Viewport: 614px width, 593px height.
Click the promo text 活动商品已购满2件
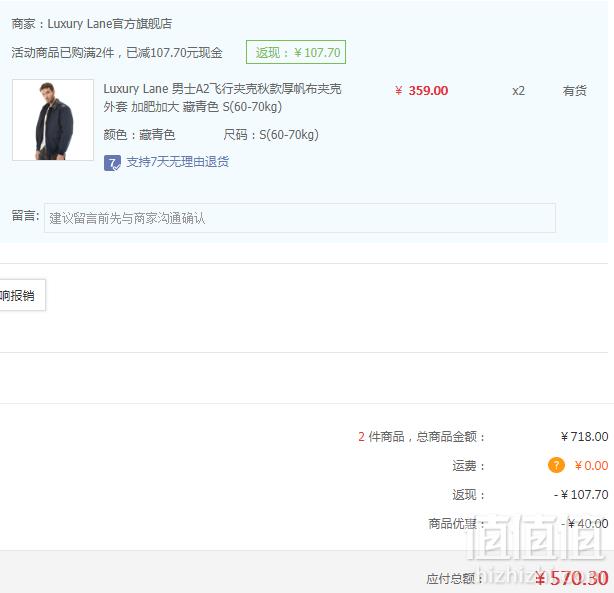(x=63, y=52)
